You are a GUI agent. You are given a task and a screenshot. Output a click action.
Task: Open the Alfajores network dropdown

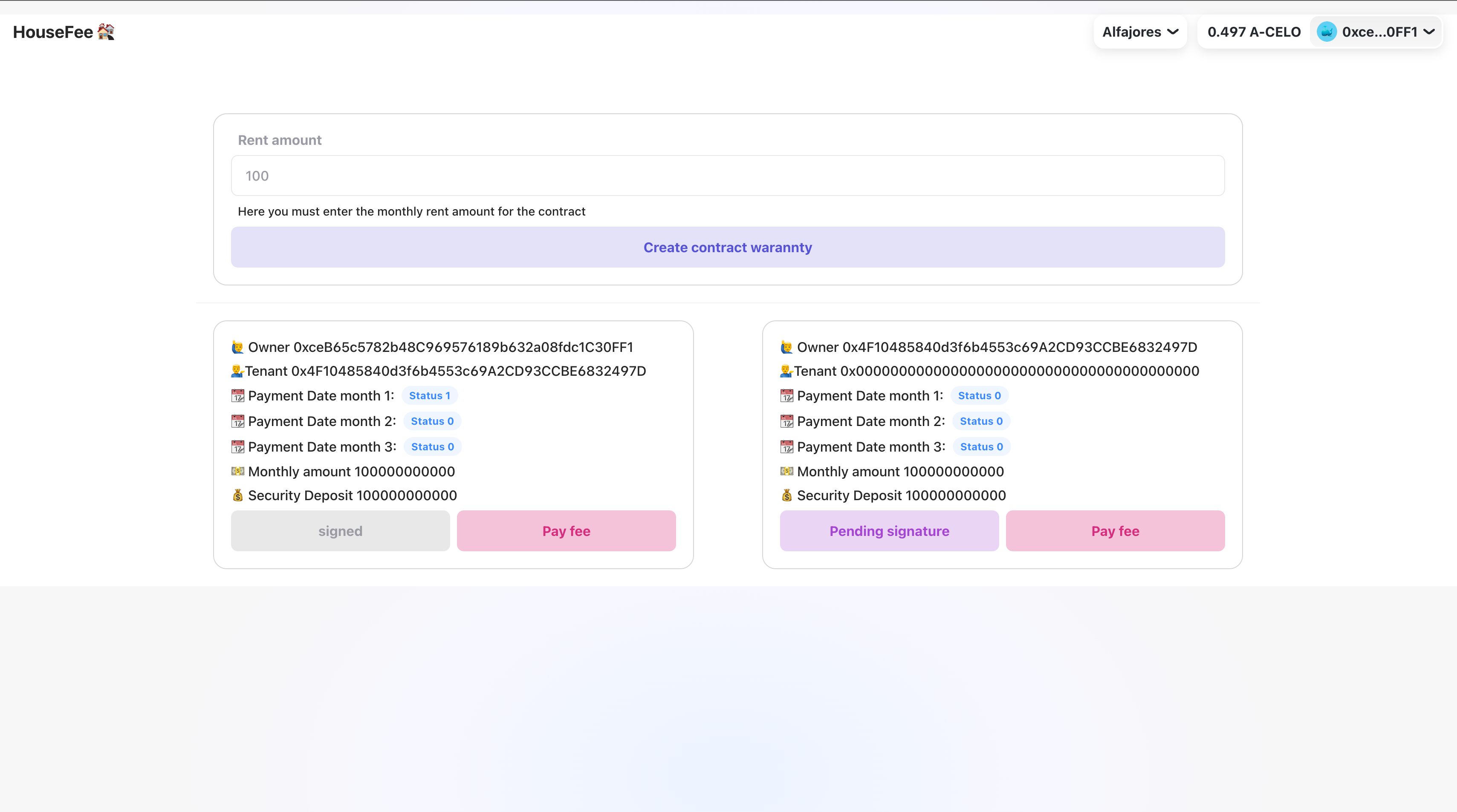(x=1140, y=32)
